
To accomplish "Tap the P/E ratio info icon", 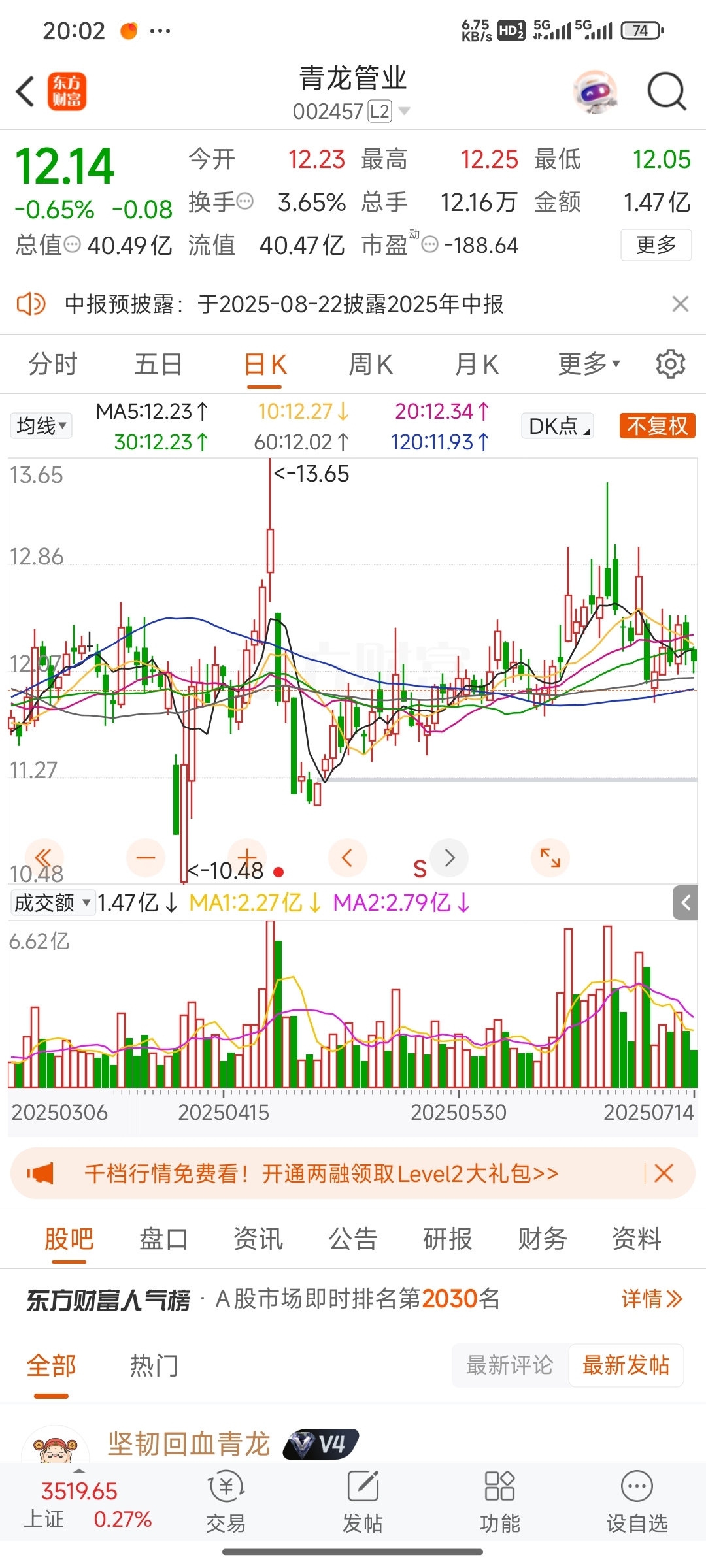I will pyautogui.click(x=429, y=245).
